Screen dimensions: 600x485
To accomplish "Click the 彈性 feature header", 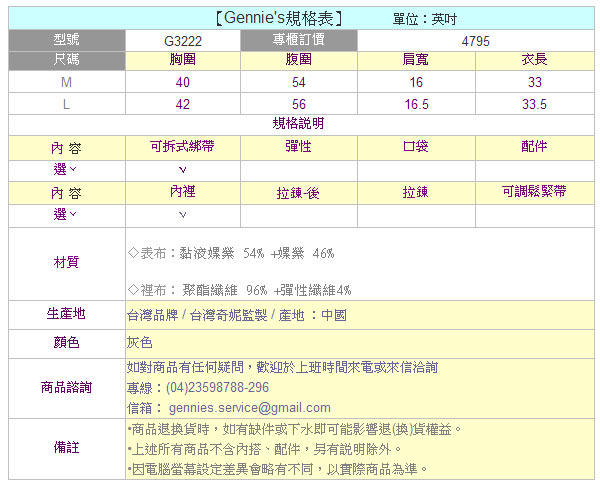I will point(298,147).
